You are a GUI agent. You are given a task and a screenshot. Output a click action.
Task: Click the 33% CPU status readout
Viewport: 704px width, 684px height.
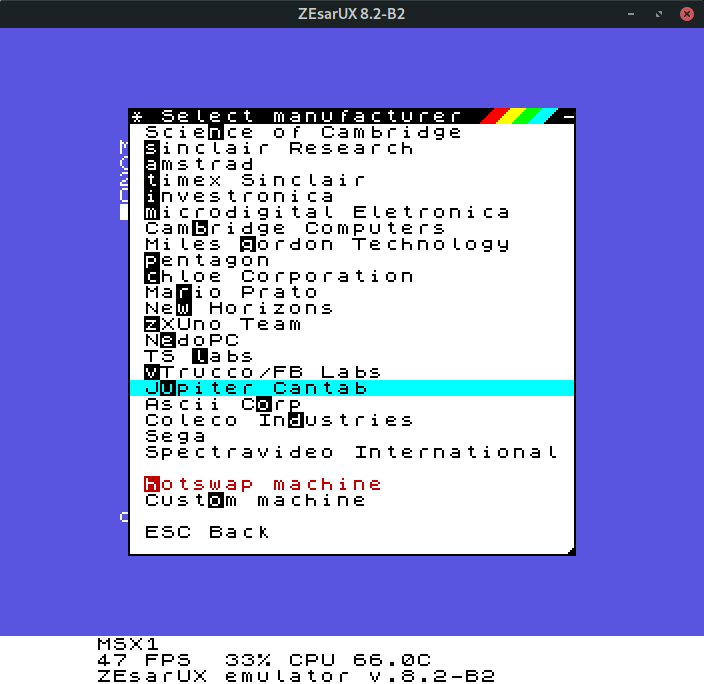[x=281, y=660]
